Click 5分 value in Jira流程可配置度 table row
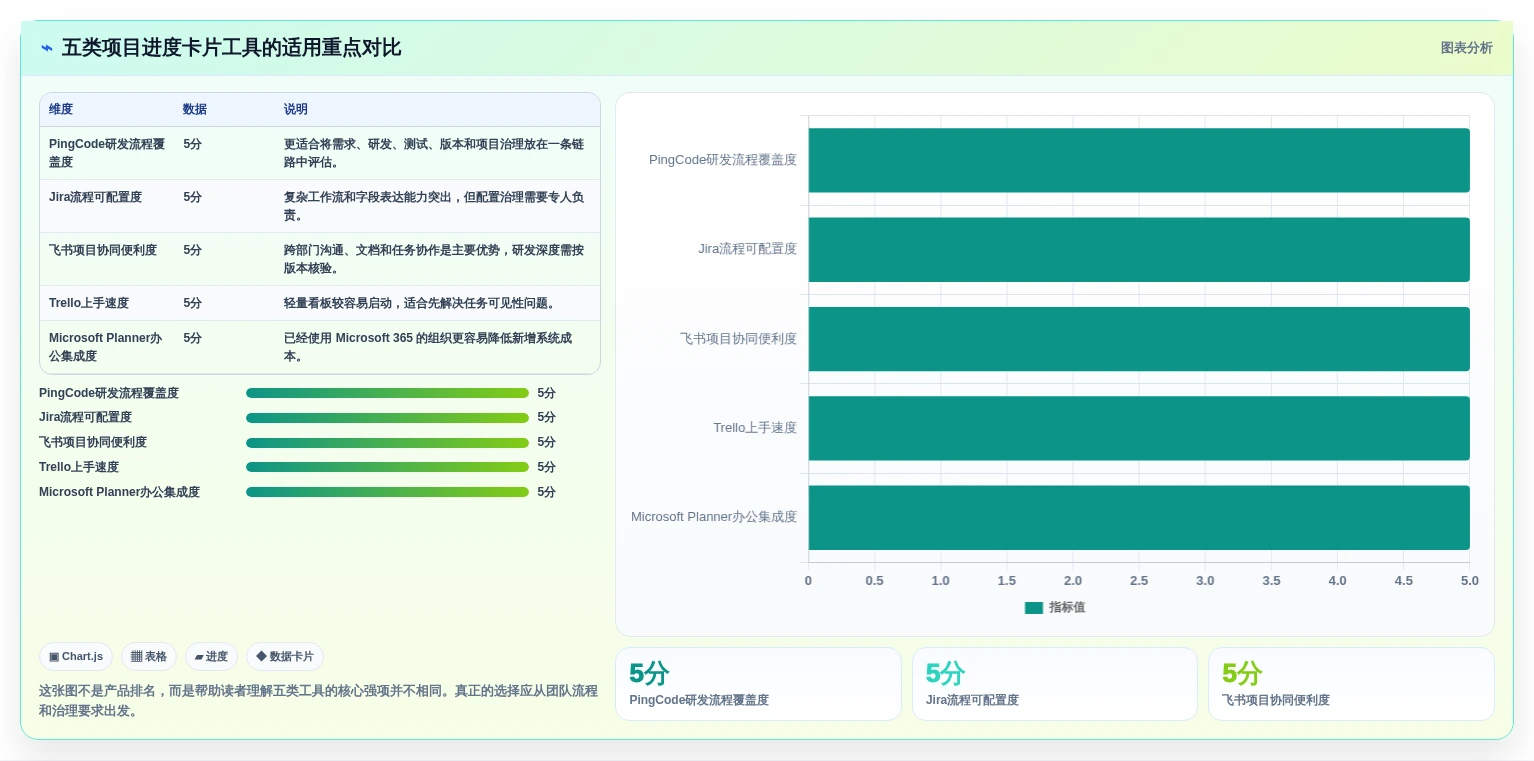This screenshot has height=761, width=1534. coord(192,197)
